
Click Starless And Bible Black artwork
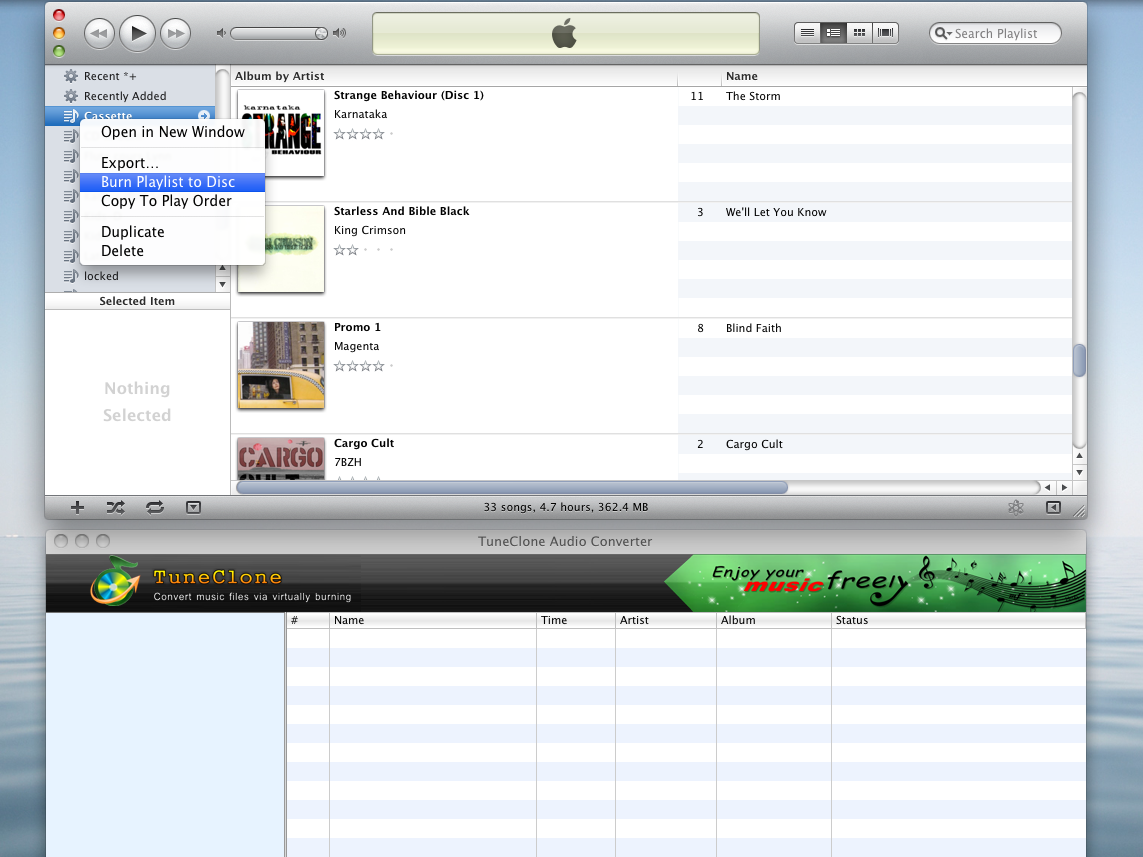tap(294, 249)
